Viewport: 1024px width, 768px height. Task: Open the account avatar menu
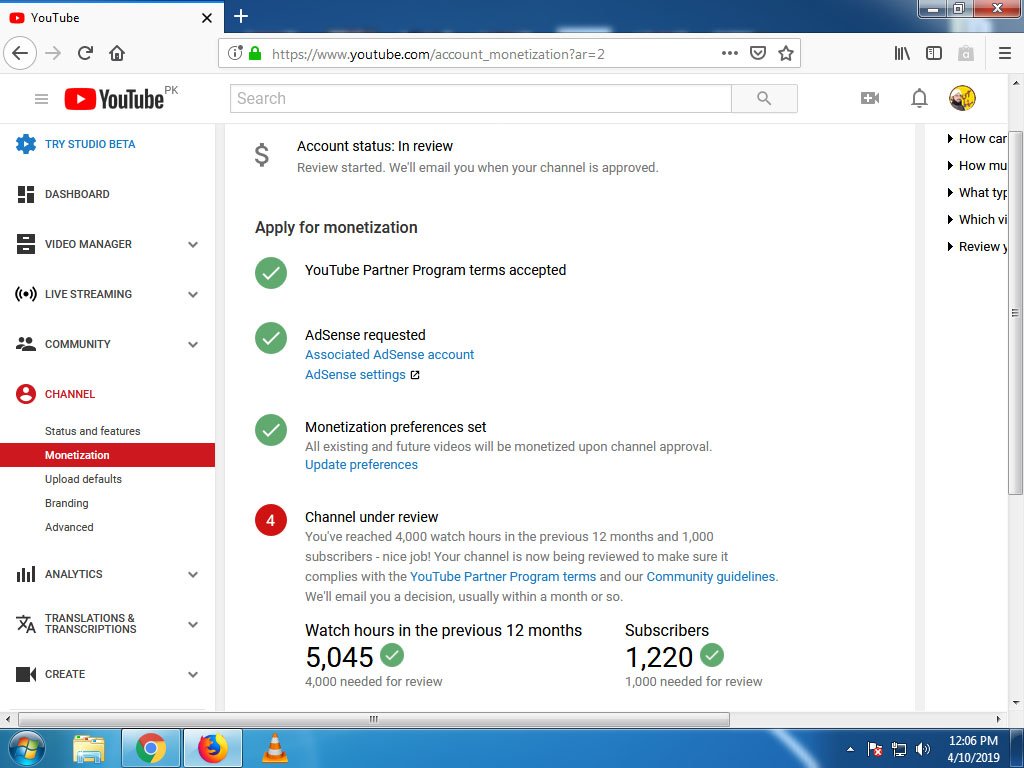coord(962,98)
